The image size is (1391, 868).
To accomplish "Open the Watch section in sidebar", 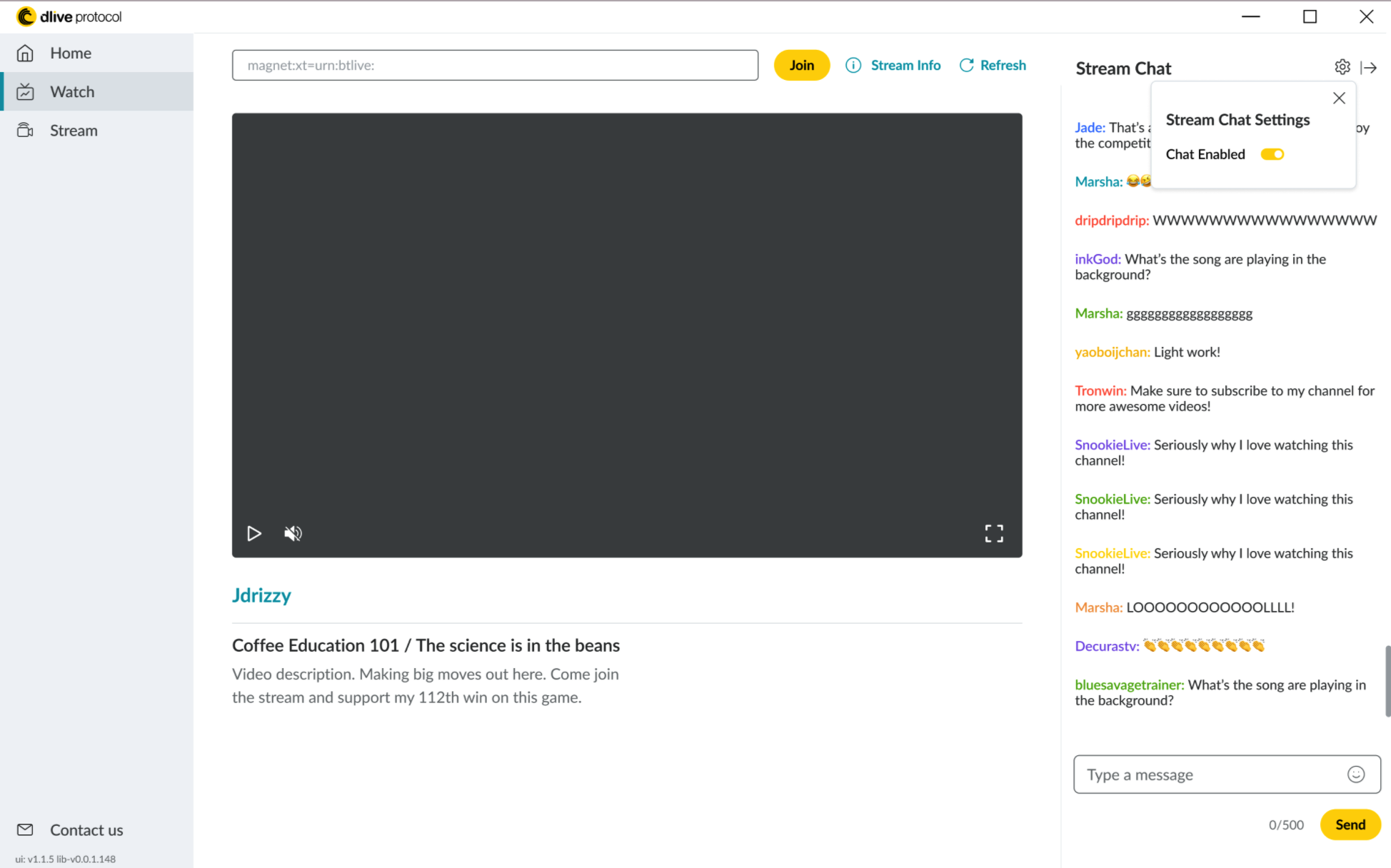I will pos(71,91).
